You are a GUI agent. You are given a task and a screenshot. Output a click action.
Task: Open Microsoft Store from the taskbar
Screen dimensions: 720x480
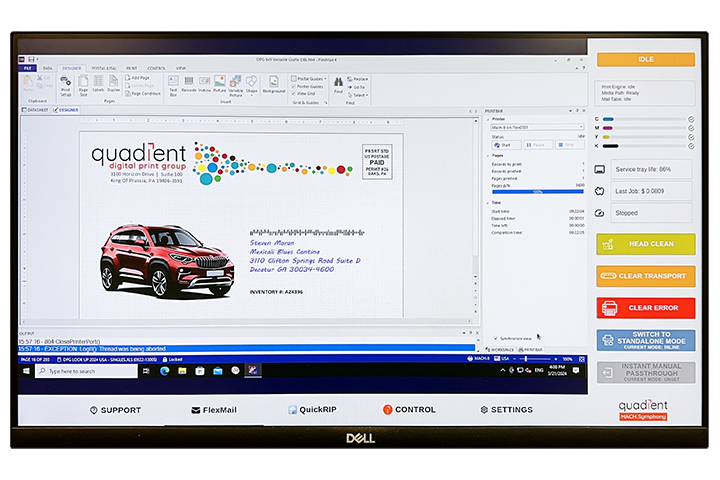coord(200,371)
